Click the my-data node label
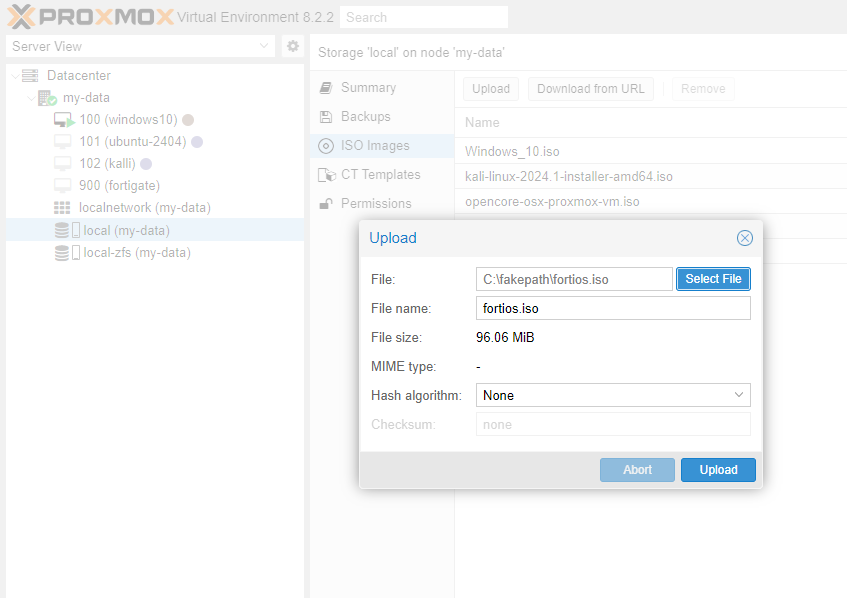 click(86, 98)
